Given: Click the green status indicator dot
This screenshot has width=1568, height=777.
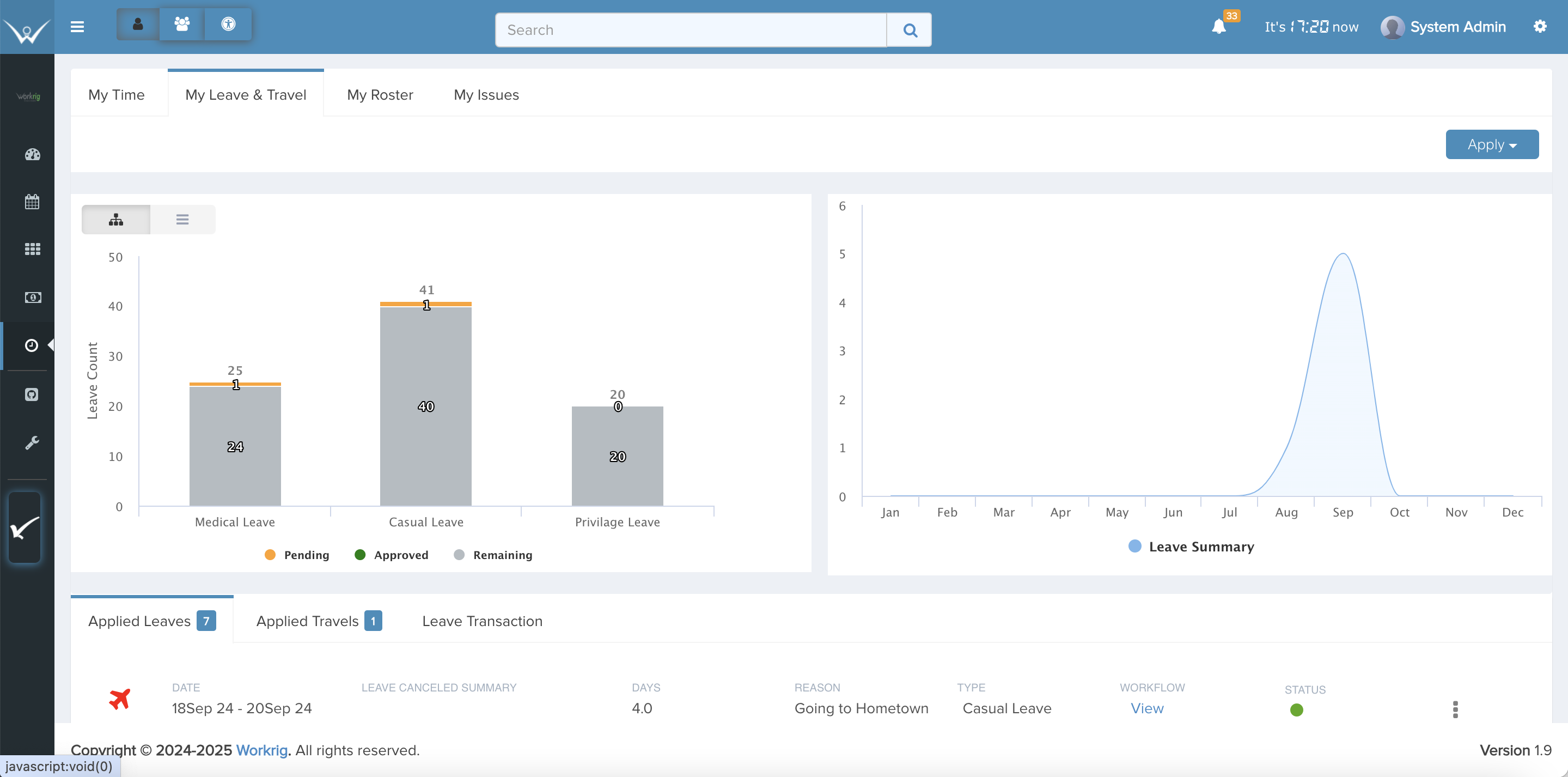Looking at the screenshot, I should point(1297,710).
